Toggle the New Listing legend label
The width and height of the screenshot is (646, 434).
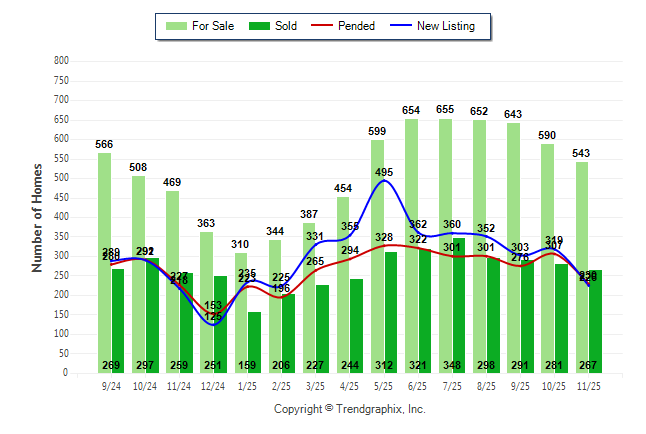(446, 26)
